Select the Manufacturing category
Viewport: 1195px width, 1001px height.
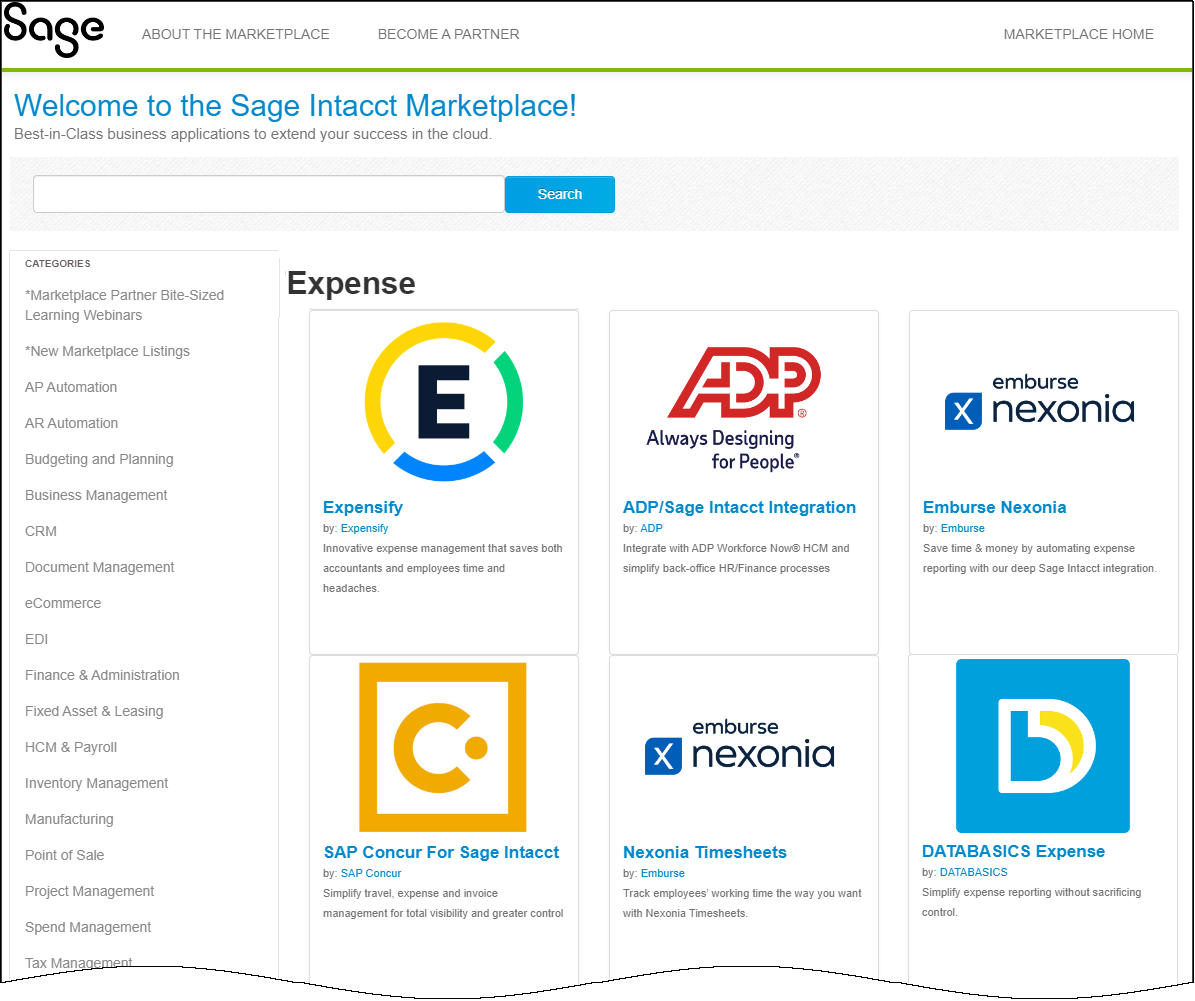[x=69, y=819]
